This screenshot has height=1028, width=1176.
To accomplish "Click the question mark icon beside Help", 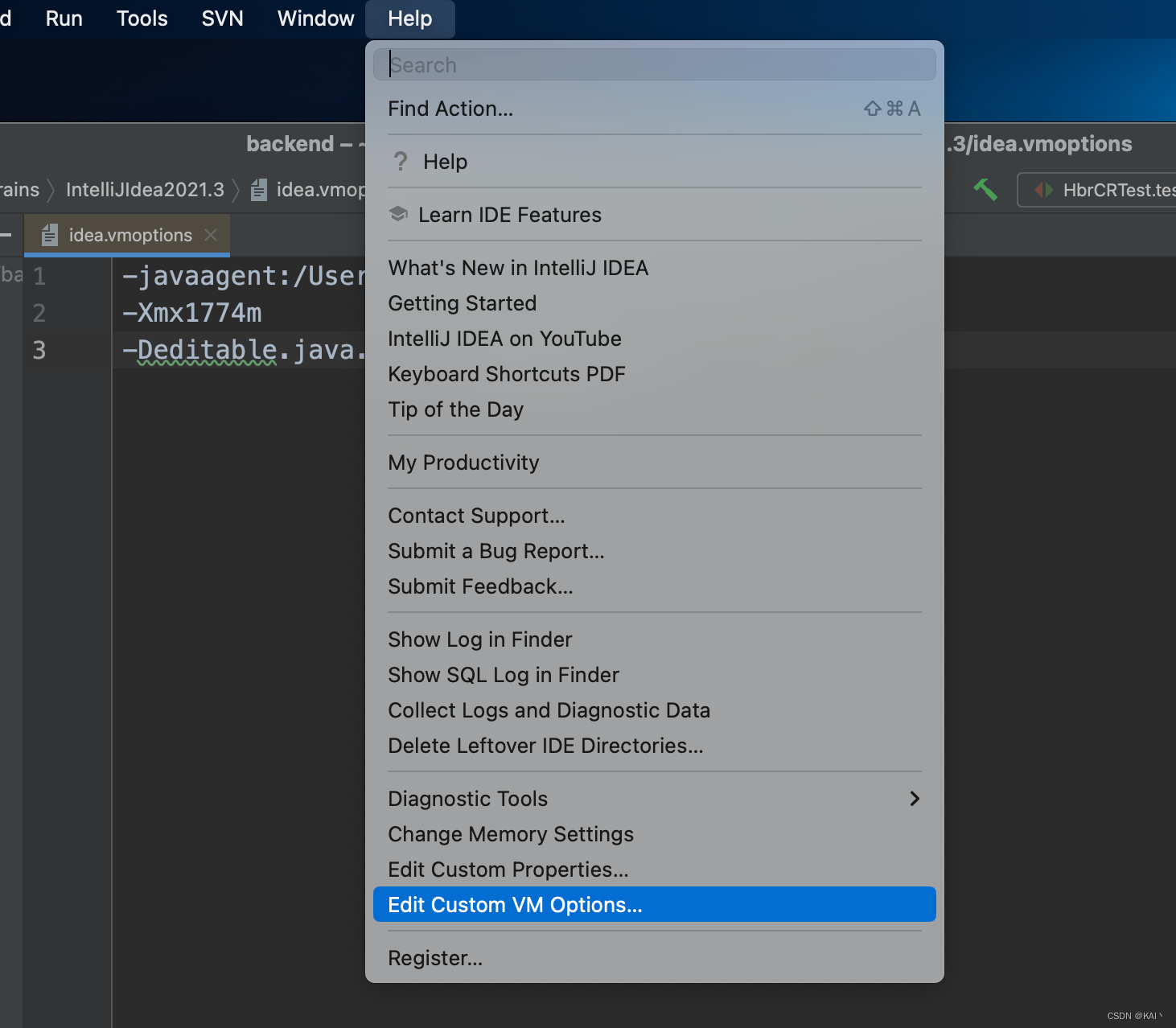I will click(x=401, y=162).
